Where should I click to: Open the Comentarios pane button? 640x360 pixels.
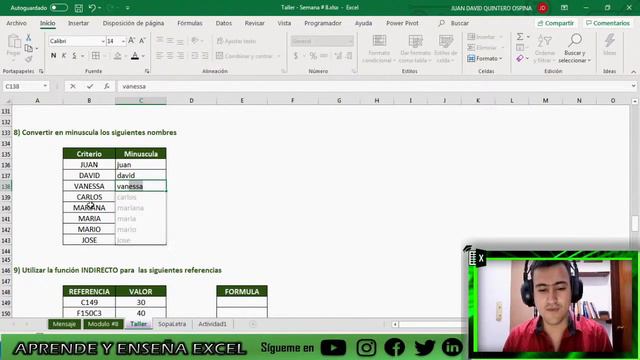pos(608,23)
